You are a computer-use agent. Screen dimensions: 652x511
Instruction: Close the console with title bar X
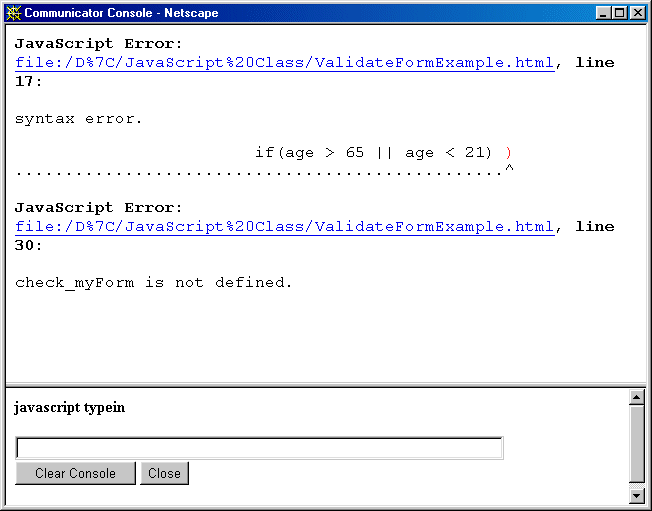coord(638,13)
